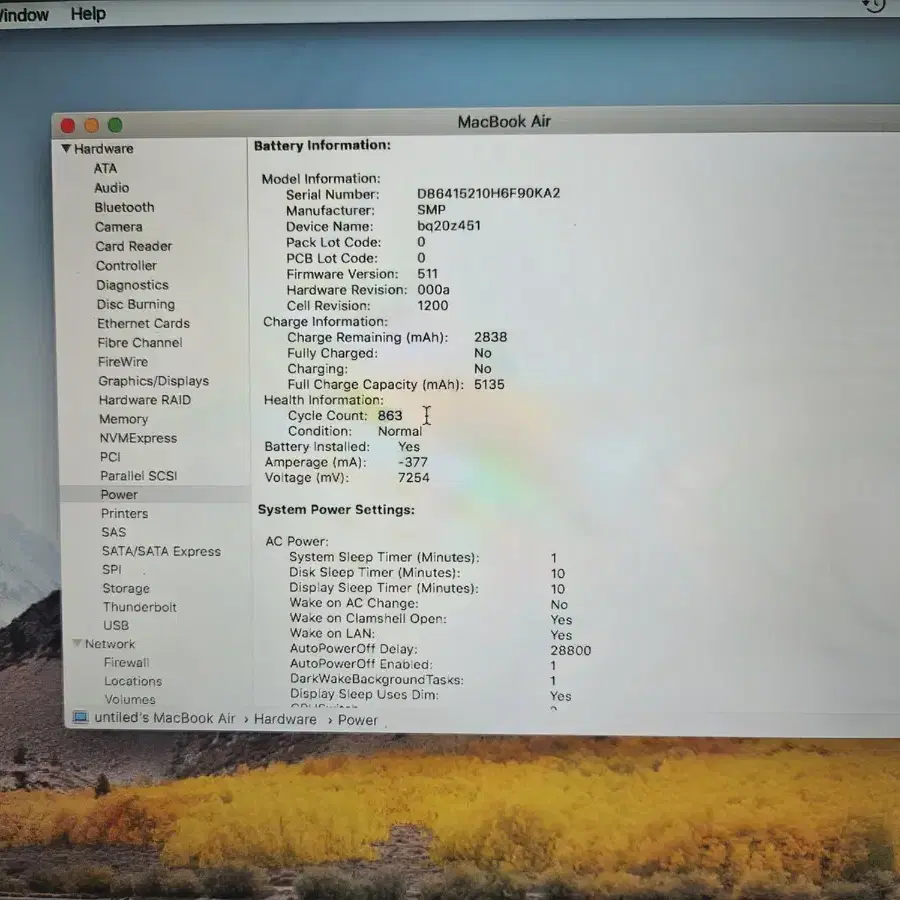
Task: Click the System Power Settings heading
Action: [336, 510]
